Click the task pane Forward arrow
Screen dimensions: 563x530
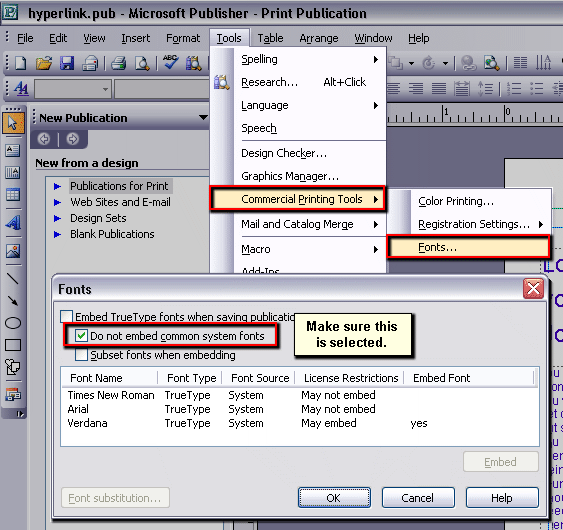73,139
